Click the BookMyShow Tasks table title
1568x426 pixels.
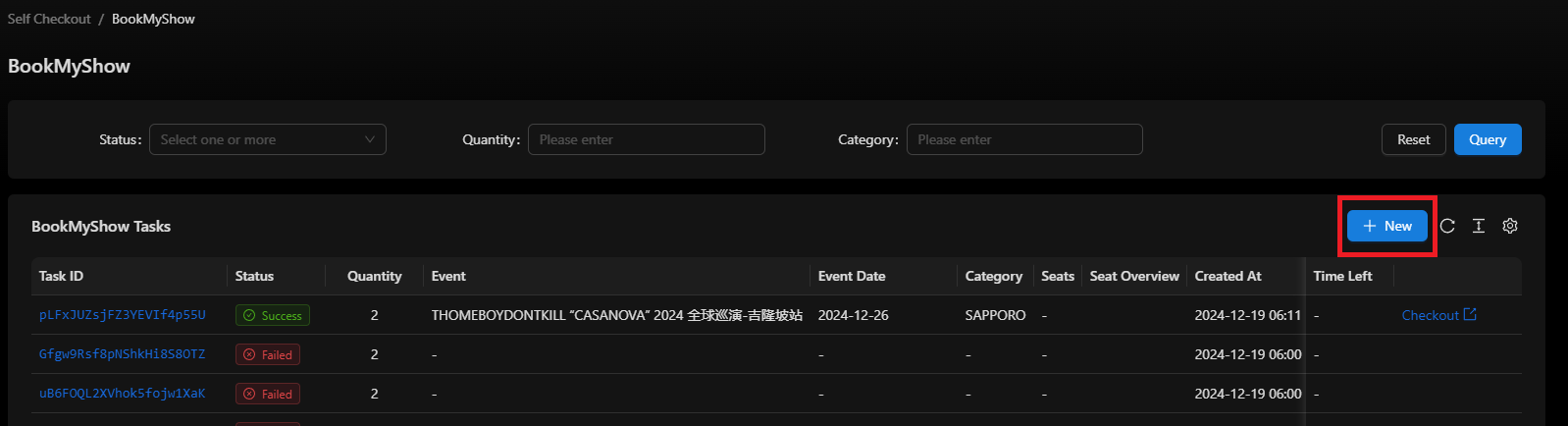(101, 226)
